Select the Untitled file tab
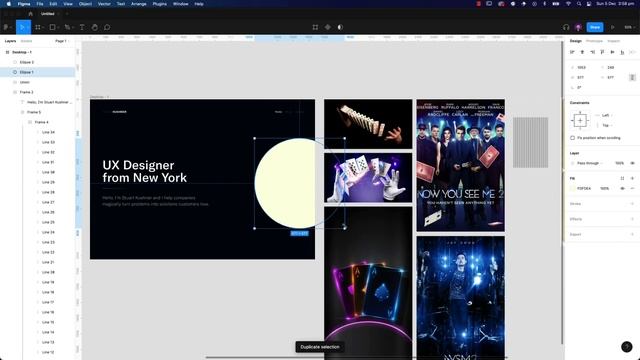 [48, 13]
